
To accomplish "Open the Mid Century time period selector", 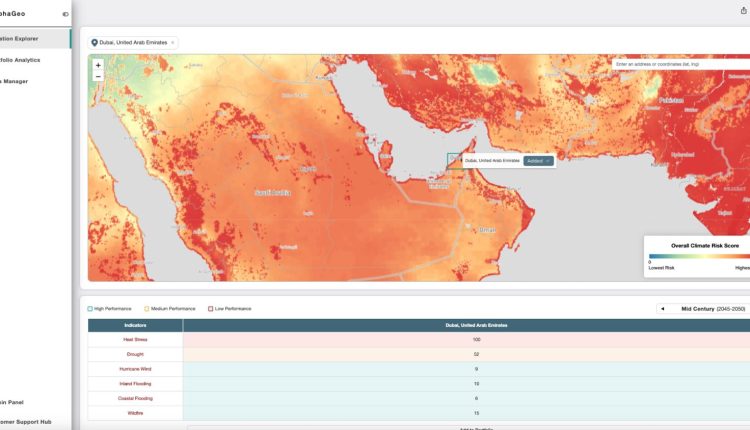I will pos(712,309).
